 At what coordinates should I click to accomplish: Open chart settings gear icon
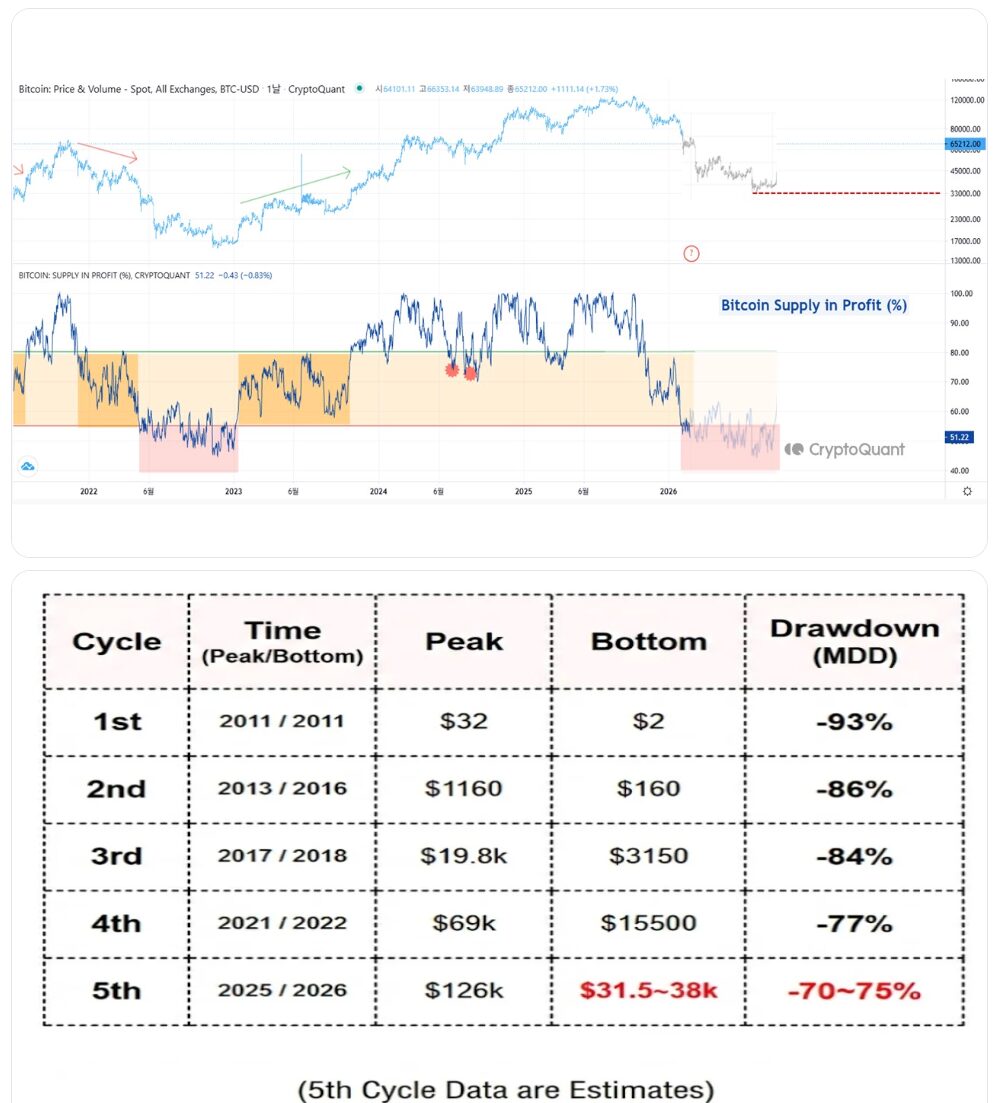966,491
